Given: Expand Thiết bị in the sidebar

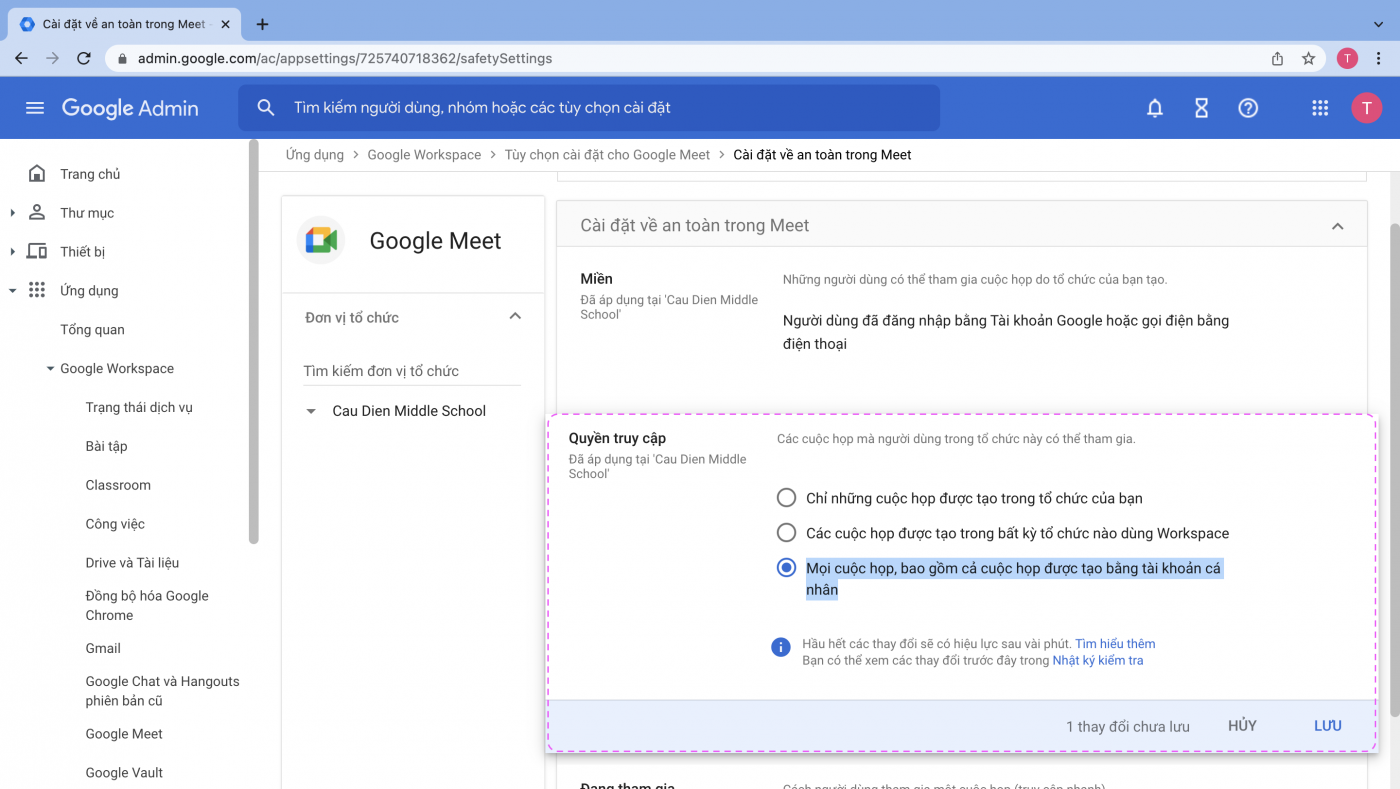Looking at the screenshot, I should pyautogui.click(x=12, y=252).
